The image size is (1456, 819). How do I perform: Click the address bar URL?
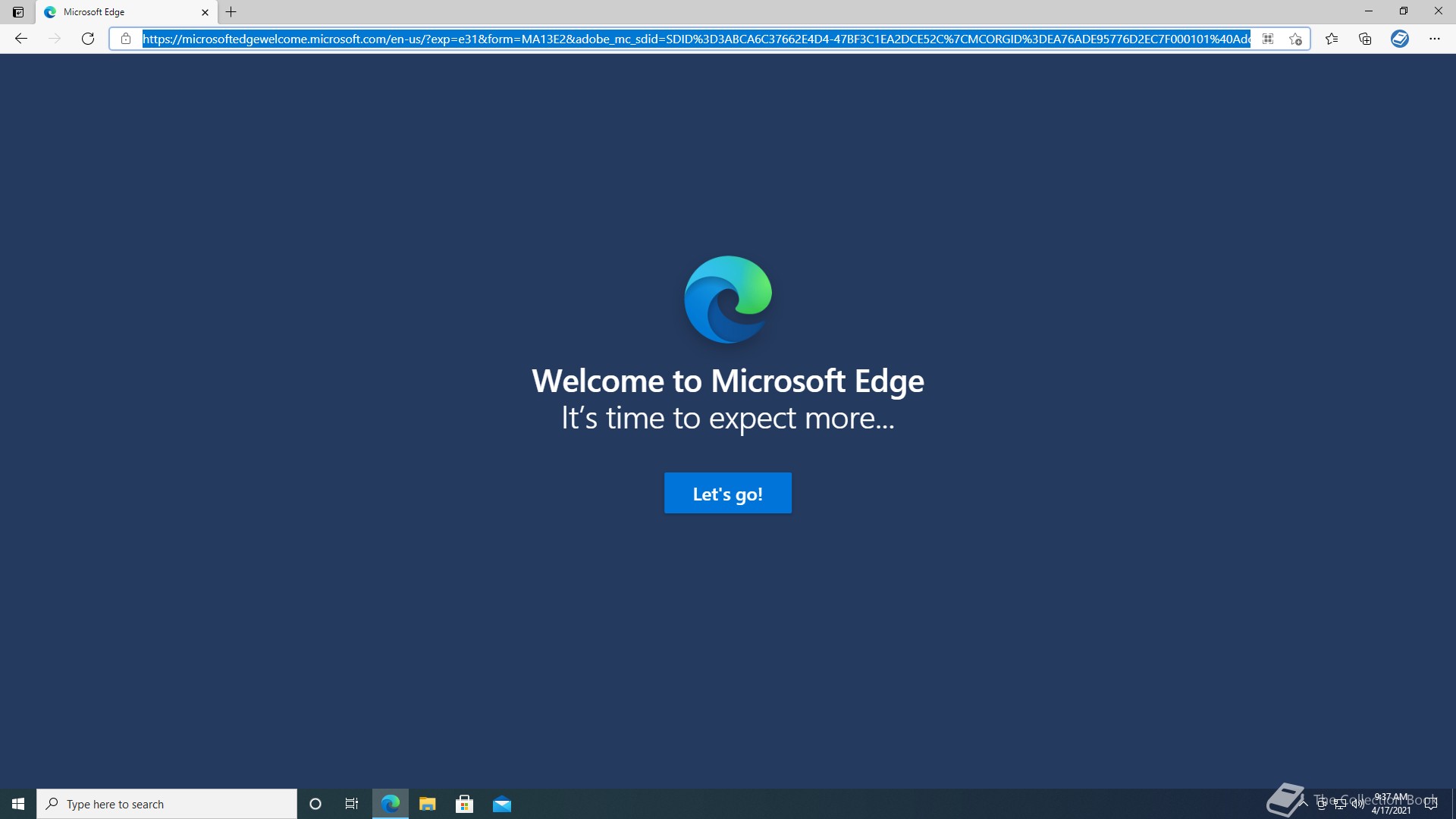(x=695, y=39)
